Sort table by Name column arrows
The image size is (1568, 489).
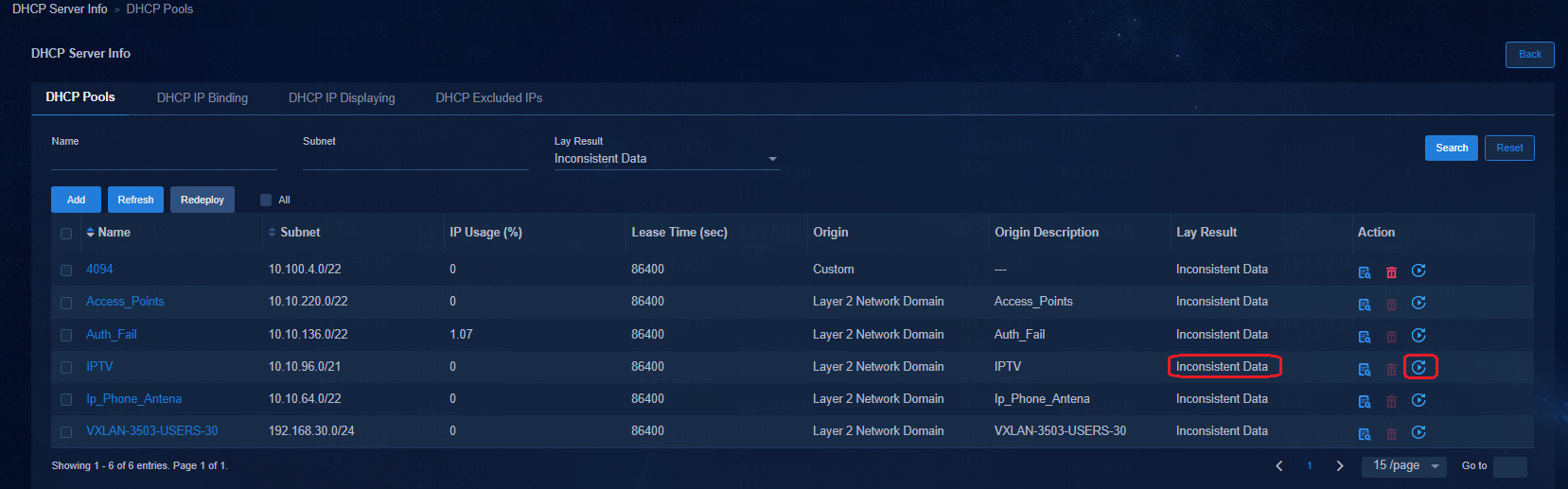(90, 233)
